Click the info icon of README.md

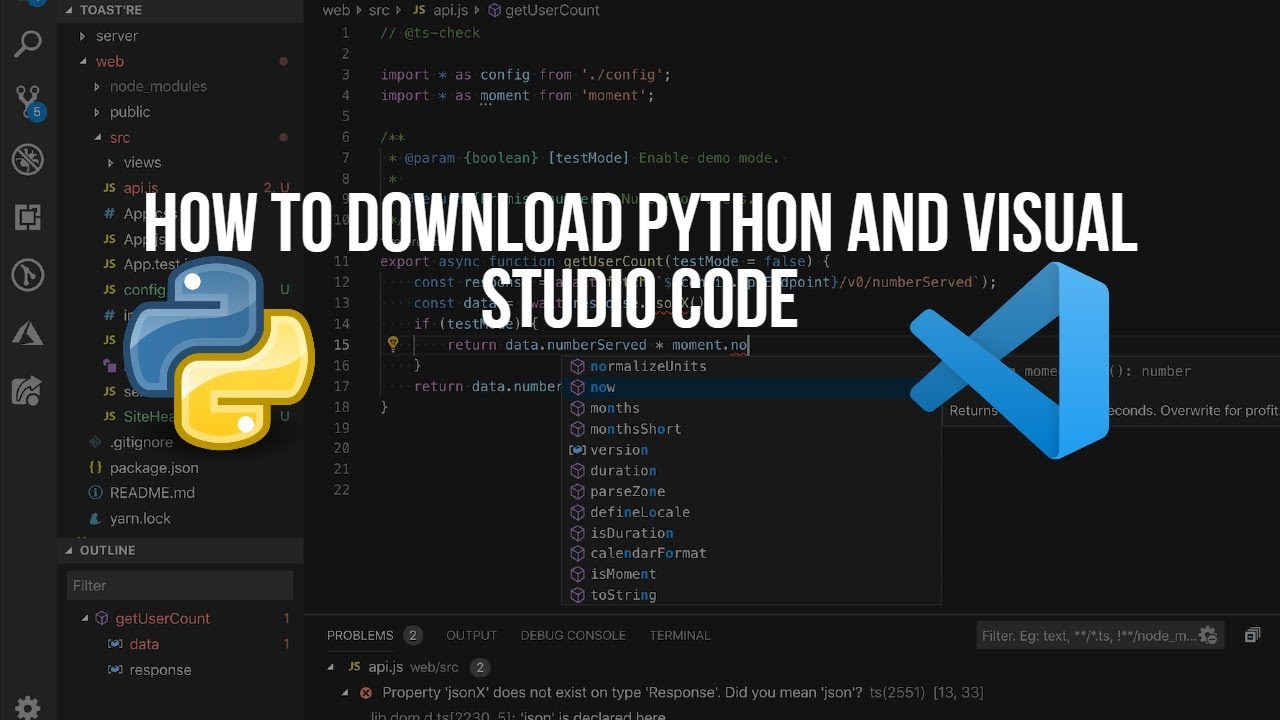point(96,493)
